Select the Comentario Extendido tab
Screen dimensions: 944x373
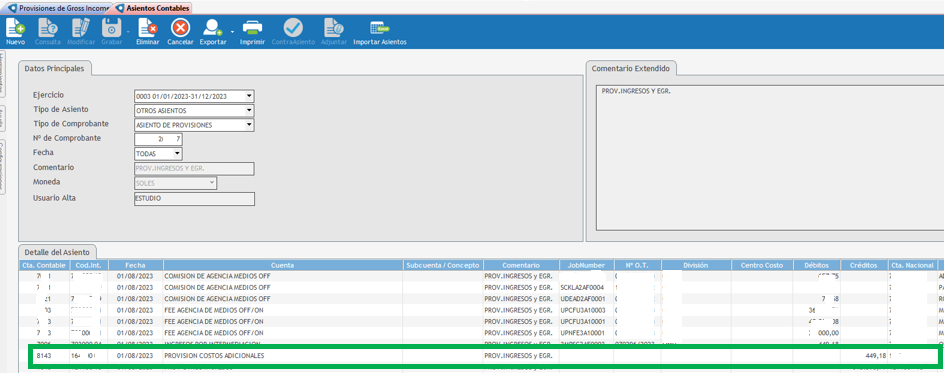coord(631,68)
